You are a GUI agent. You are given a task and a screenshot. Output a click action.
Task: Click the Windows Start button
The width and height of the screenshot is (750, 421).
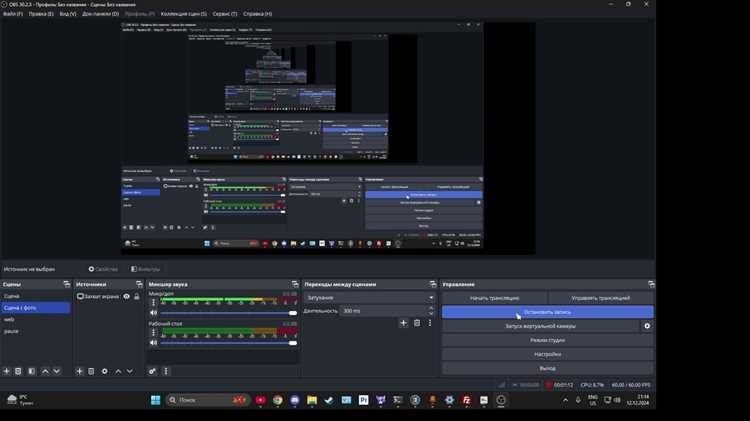[x=155, y=400]
